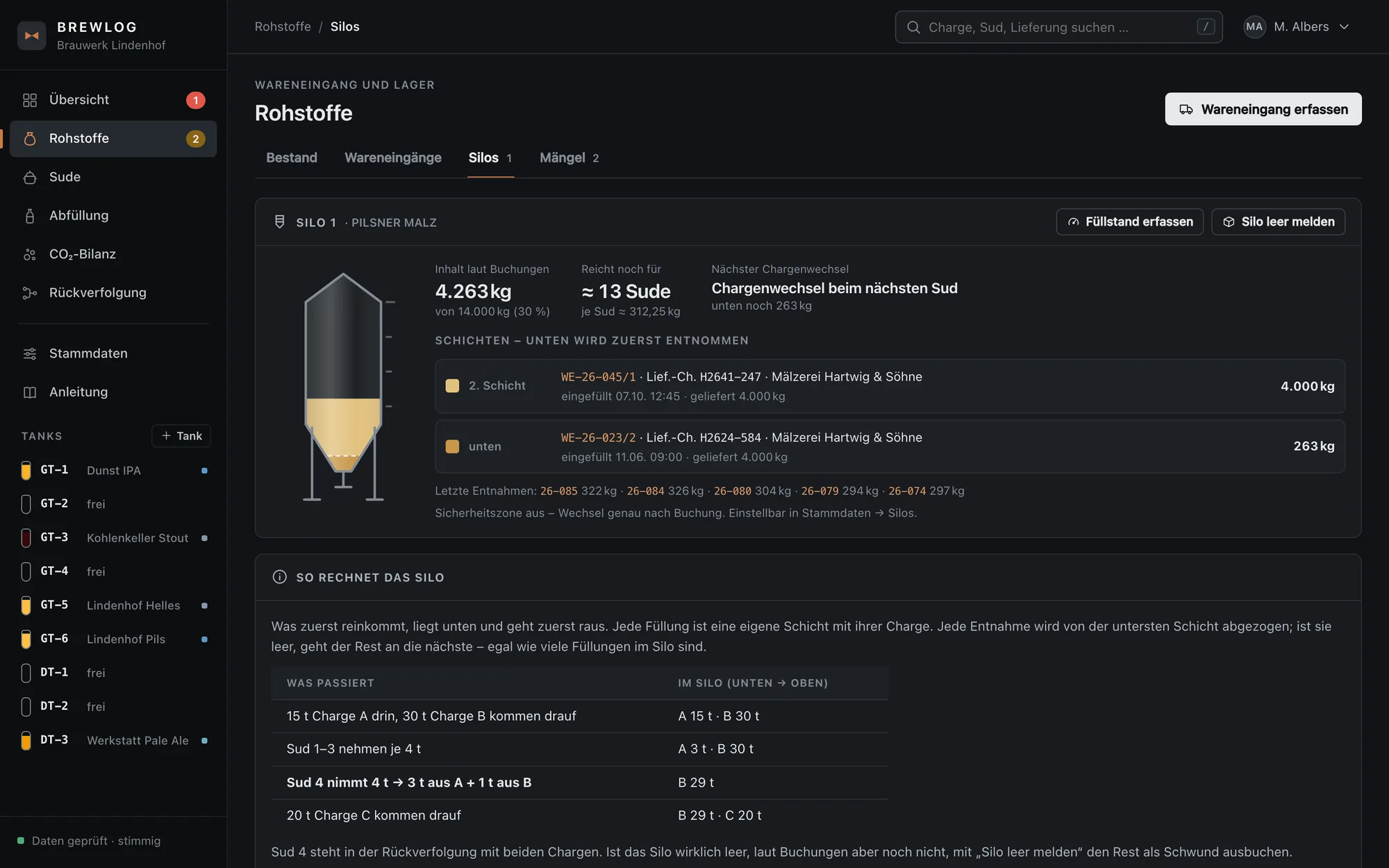Switch to the Wareneingänge tab
The width and height of the screenshot is (1389, 868).
[393, 158]
